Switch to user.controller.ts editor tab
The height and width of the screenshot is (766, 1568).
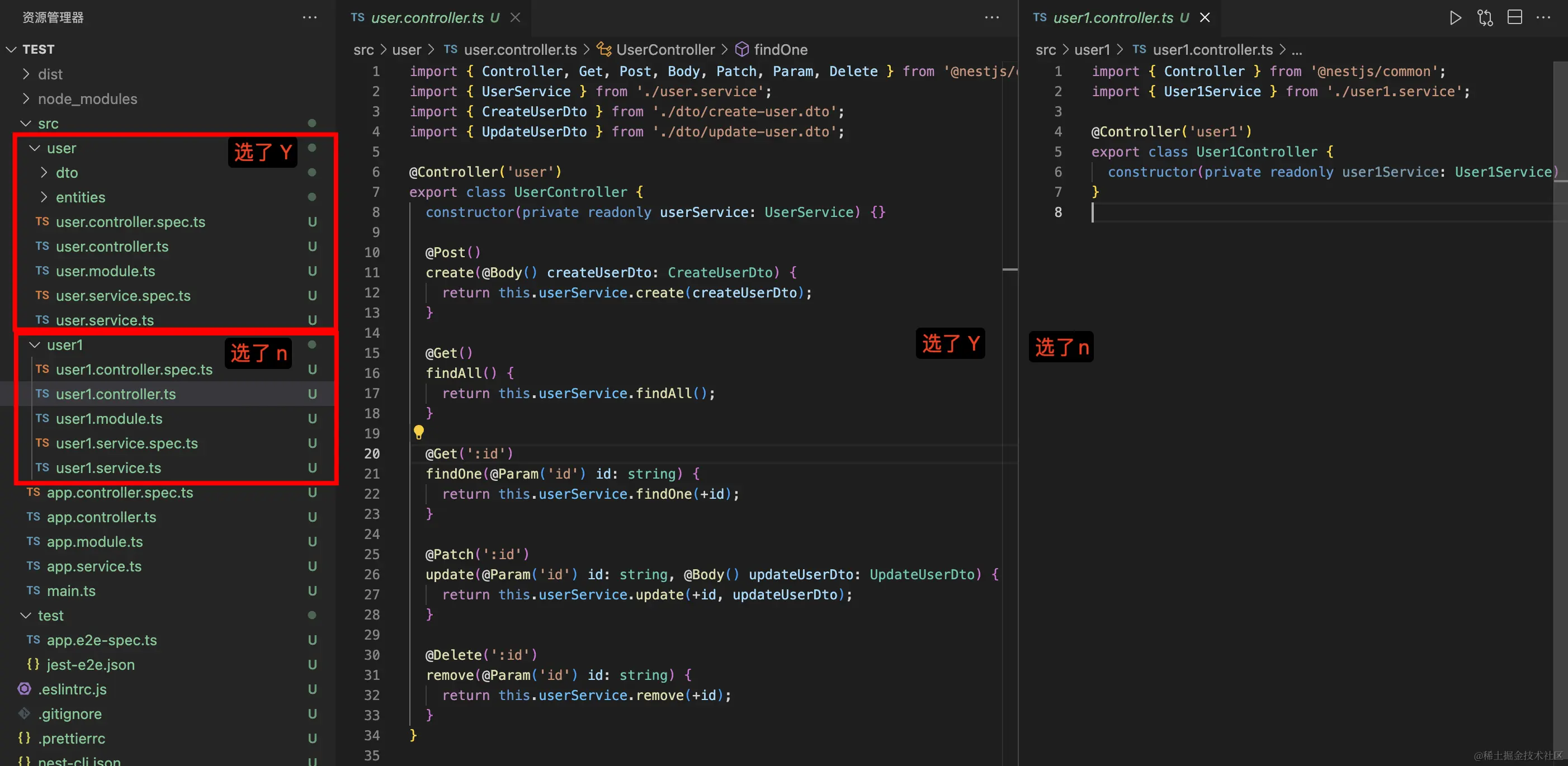(x=427, y=18)
